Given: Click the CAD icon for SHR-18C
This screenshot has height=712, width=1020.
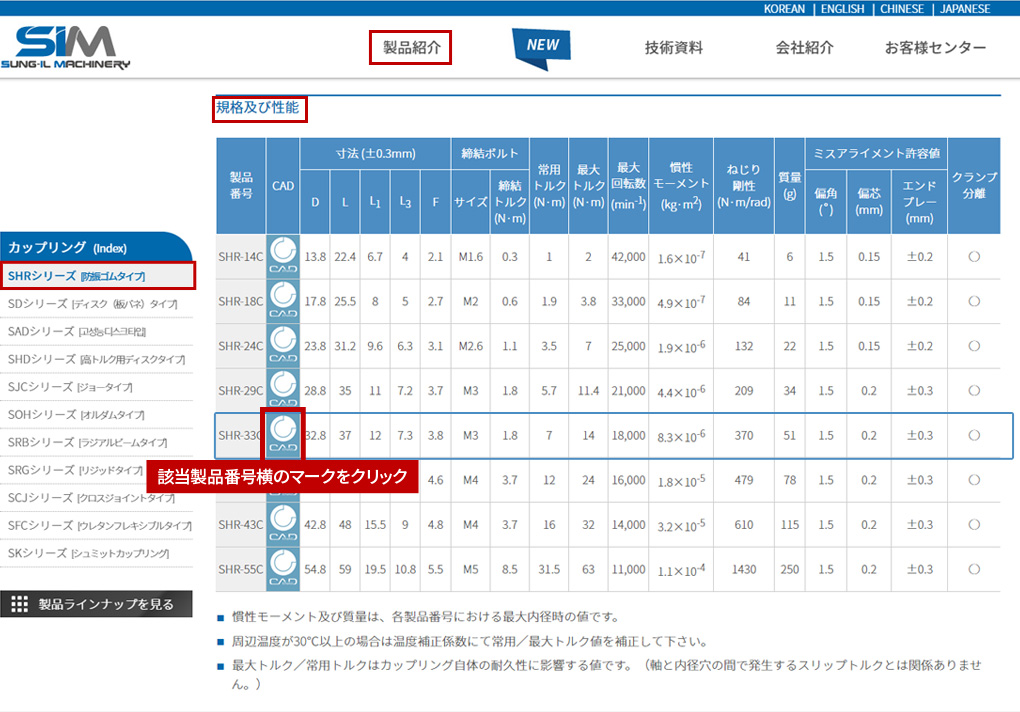Looking at the screenshot, I should click(283, 301).
